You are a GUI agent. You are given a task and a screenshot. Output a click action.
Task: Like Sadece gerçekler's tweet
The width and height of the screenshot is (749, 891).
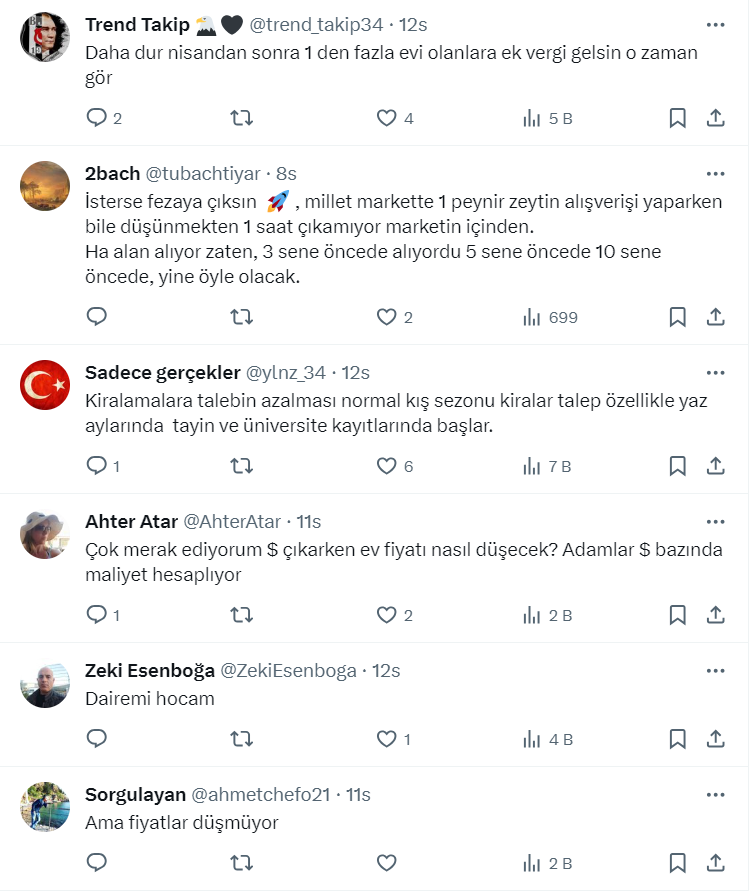pyautogui.click(x=387, y=465)
